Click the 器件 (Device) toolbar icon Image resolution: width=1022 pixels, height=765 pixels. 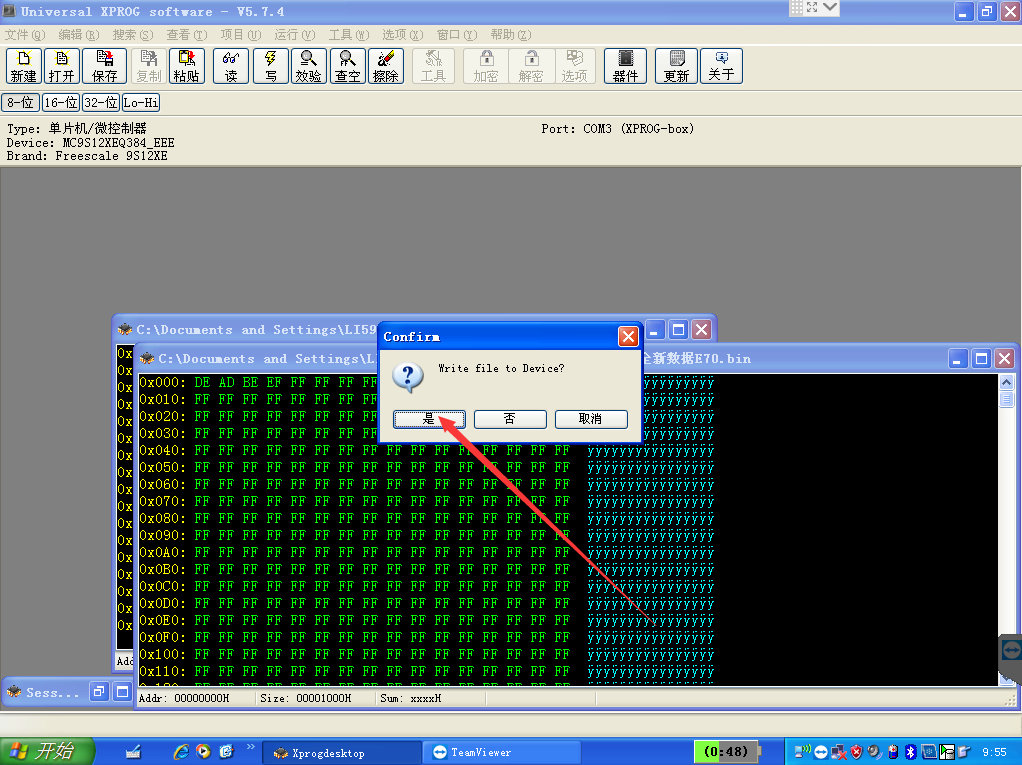625,66
